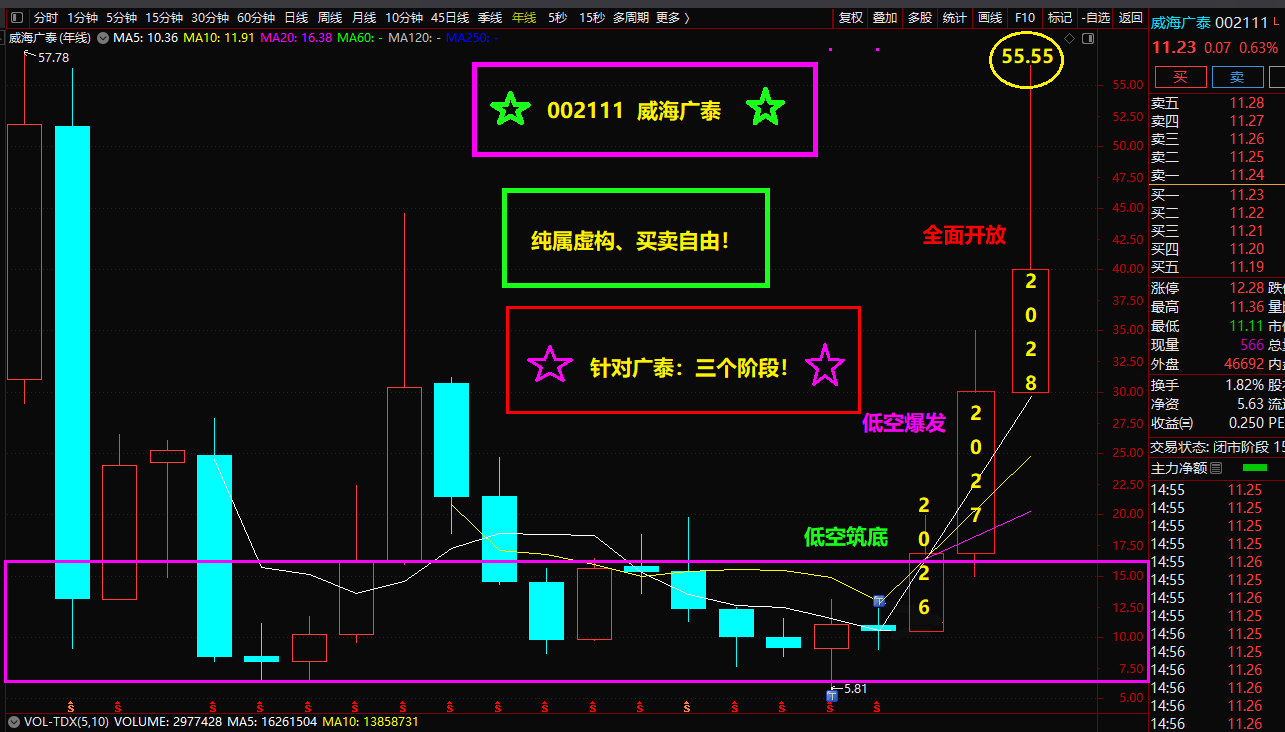Switch to 日线 chart
1285x732 pixels.
pyautogui.click(x=296, y=18)
